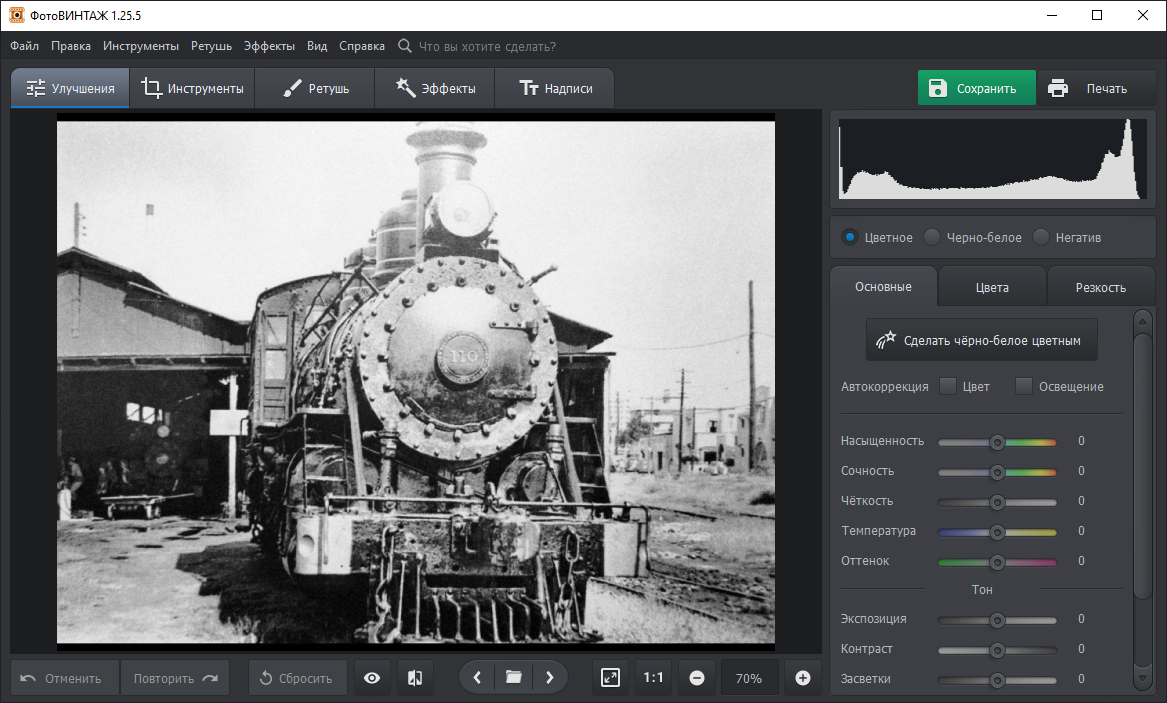Open the Инструменты menu
1167x703 pixels.
coord(140,46)
